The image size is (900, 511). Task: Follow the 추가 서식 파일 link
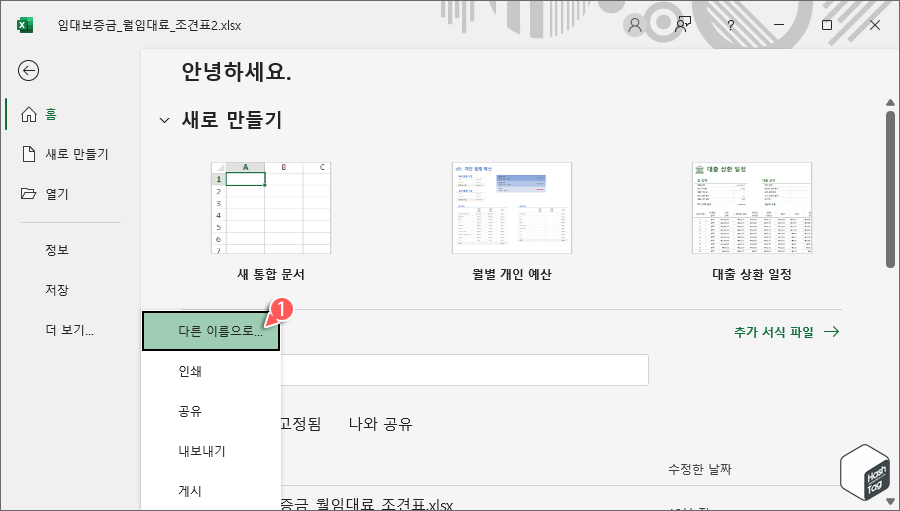[x=786, y=332]
